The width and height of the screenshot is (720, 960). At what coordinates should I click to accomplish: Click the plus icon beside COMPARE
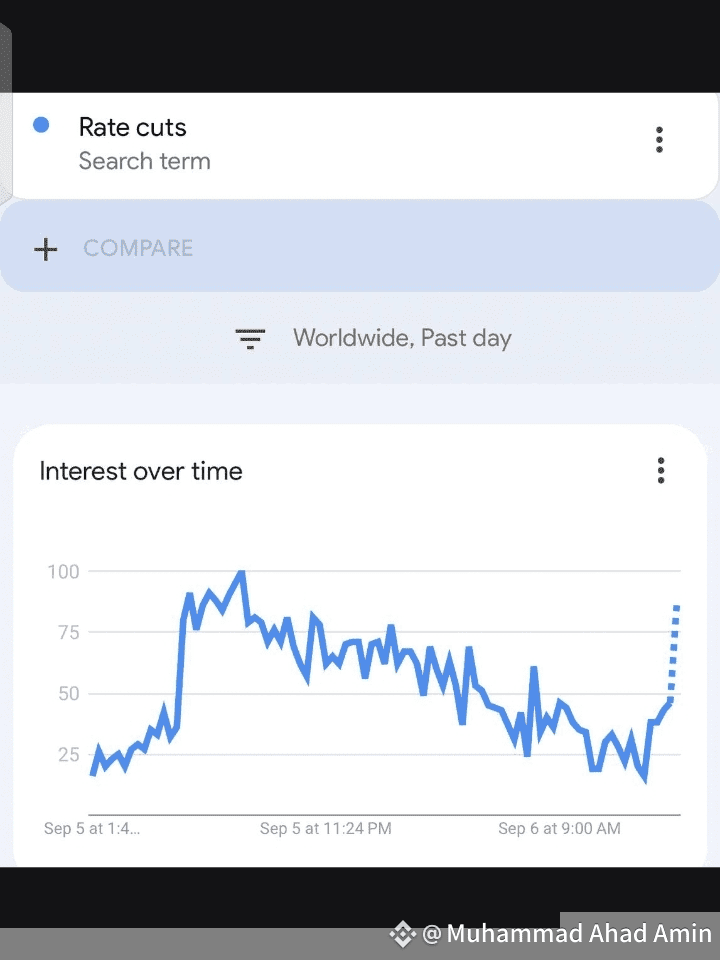46,249
